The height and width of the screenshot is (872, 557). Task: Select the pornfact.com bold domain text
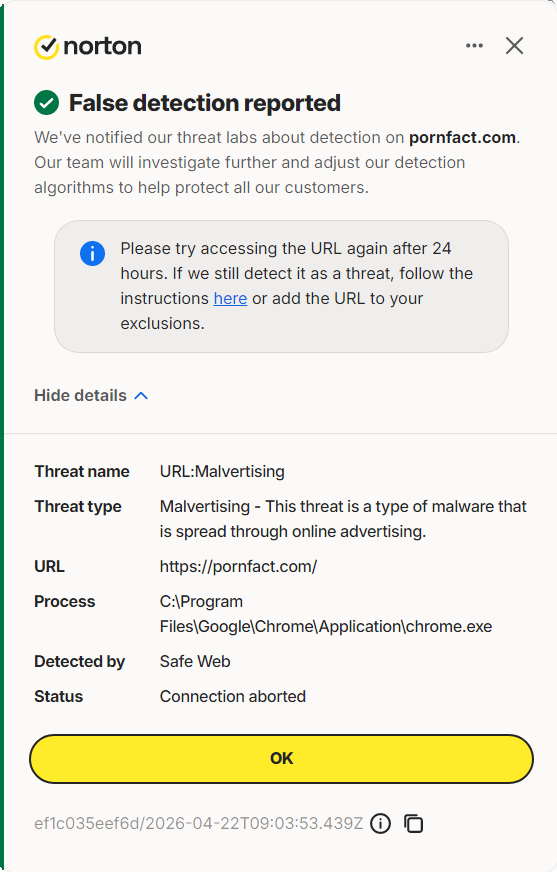point(462,137)
